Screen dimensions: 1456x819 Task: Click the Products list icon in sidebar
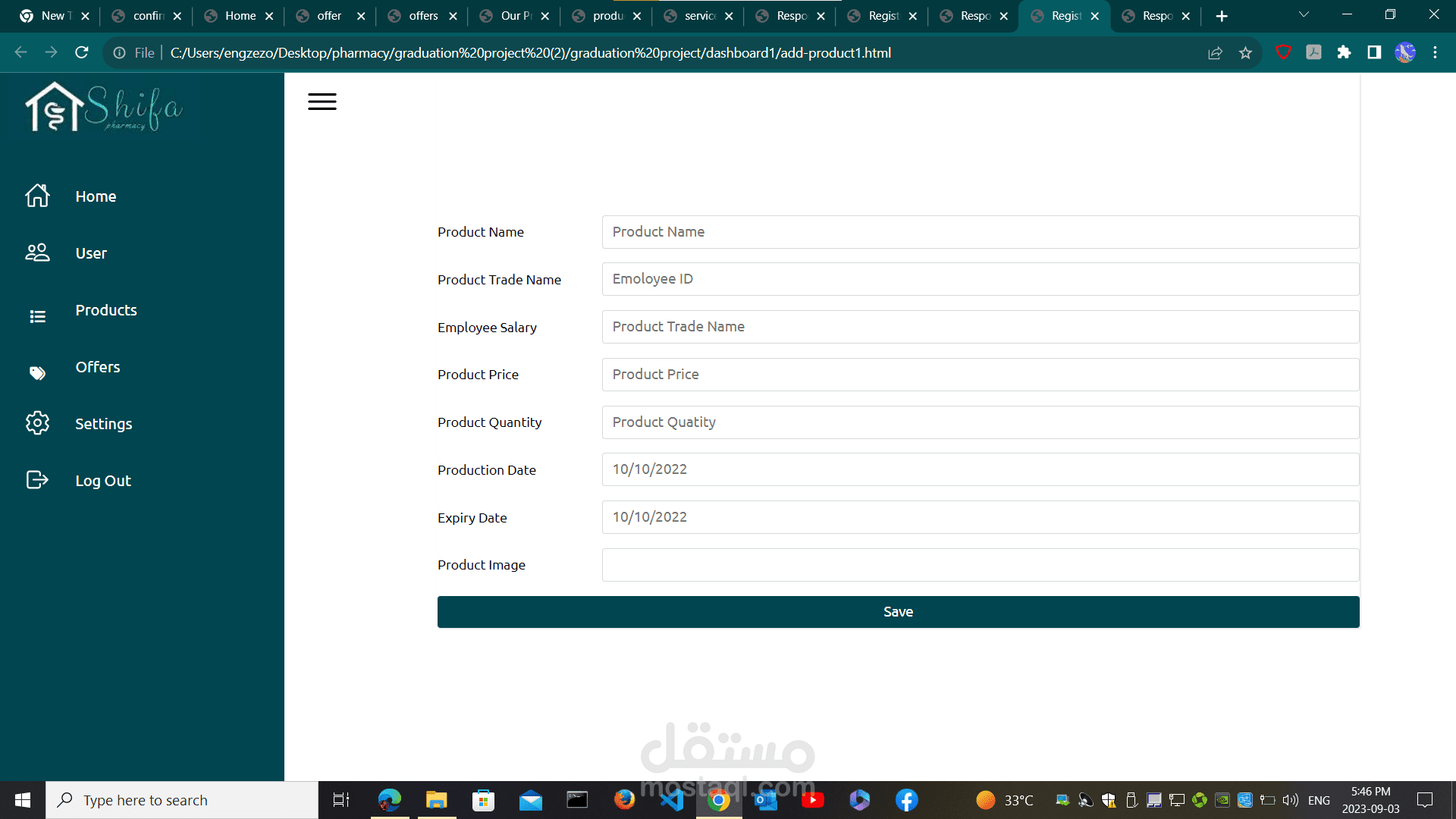37,316
